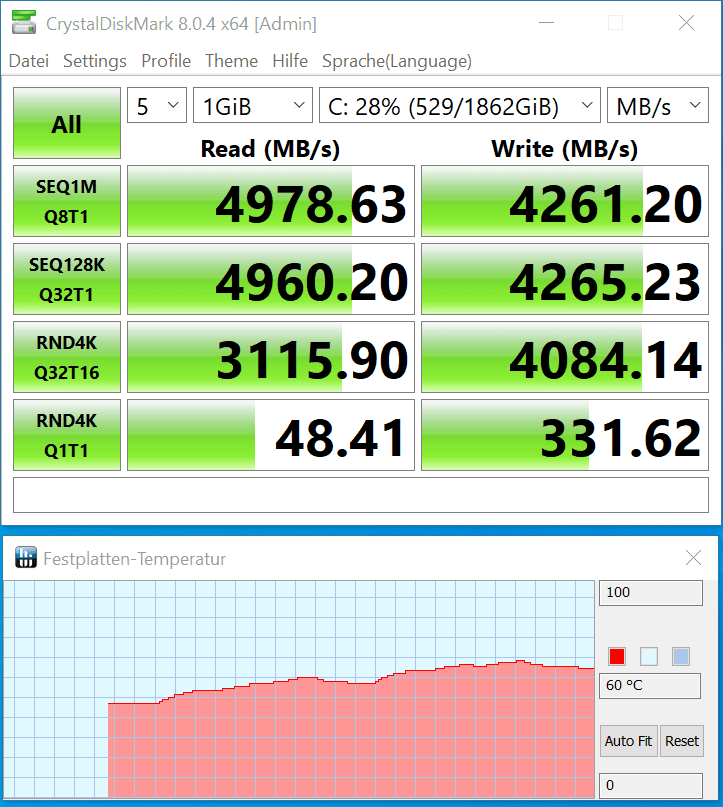Open the Hilfe menu

point(290,61)
